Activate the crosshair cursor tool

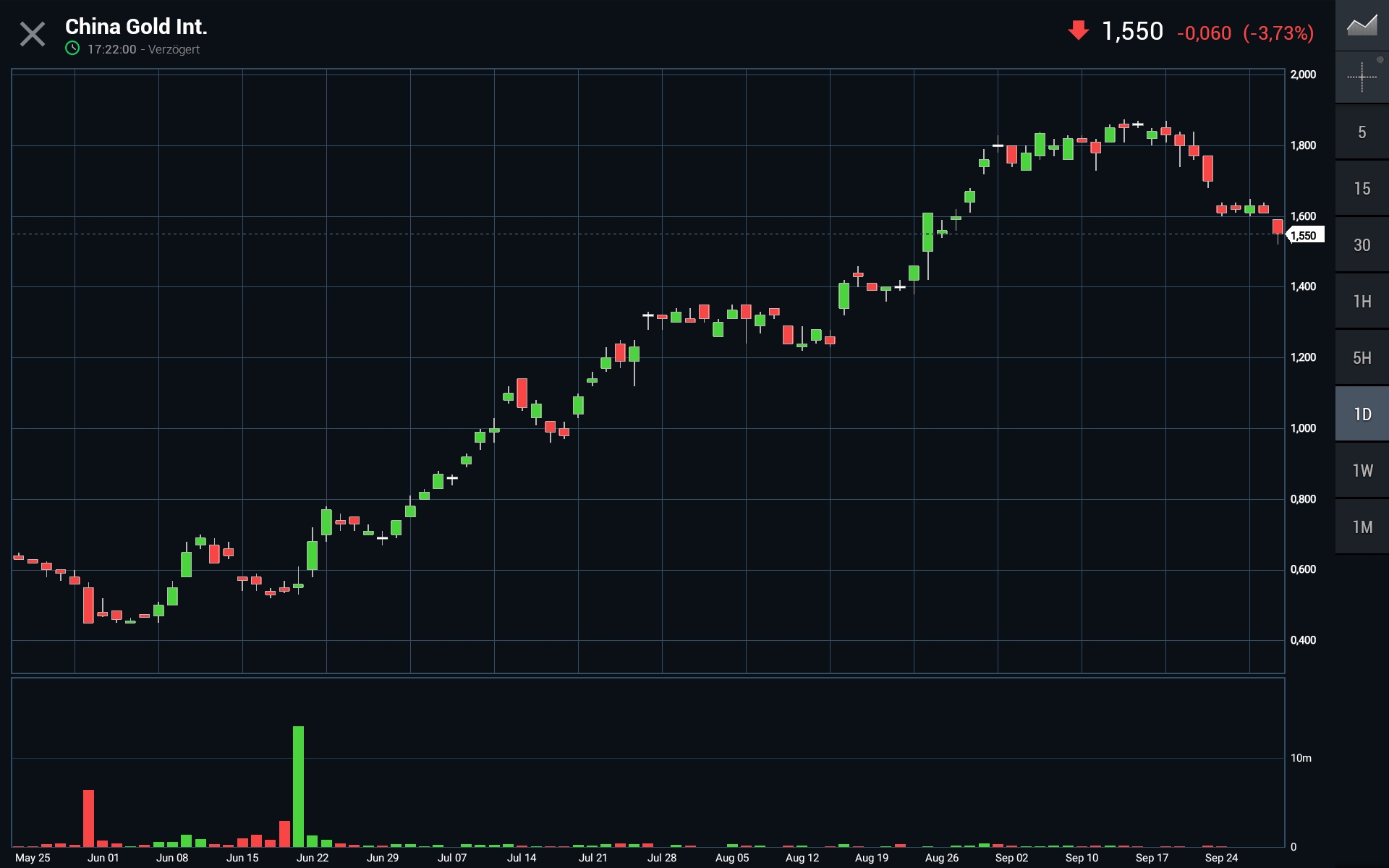1362,77
